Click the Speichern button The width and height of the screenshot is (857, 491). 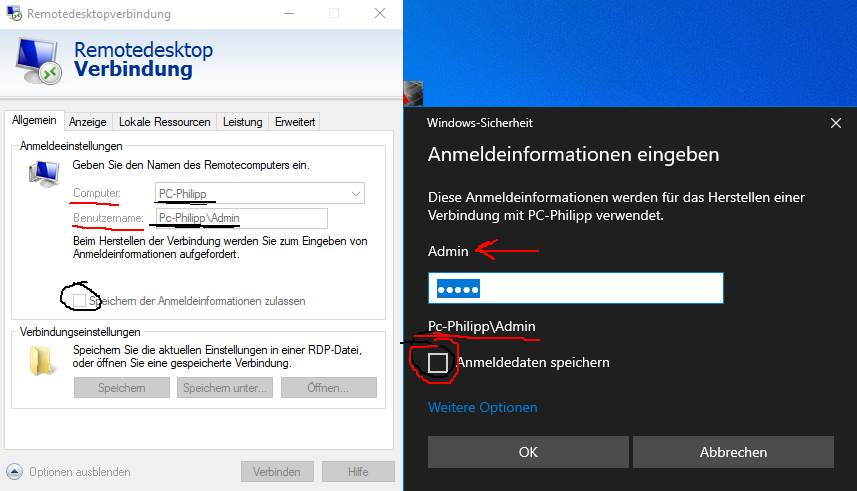click(x=122, y=388)
